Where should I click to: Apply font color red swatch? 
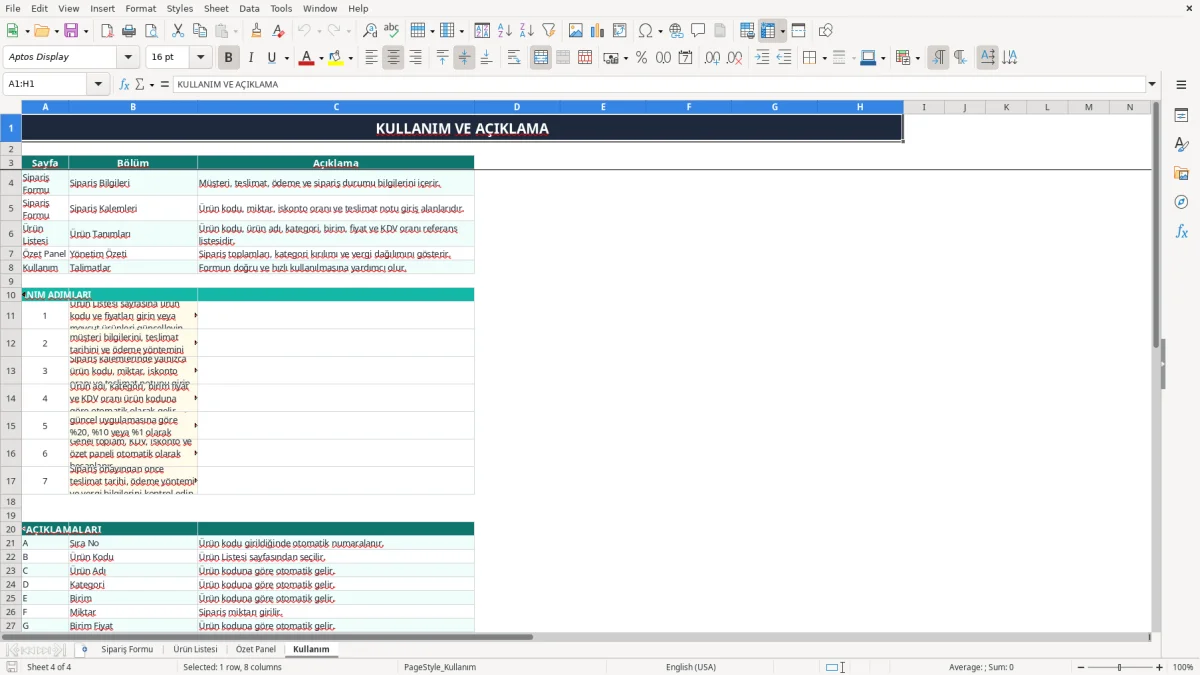pyautogui.click(x=307, y=58)
